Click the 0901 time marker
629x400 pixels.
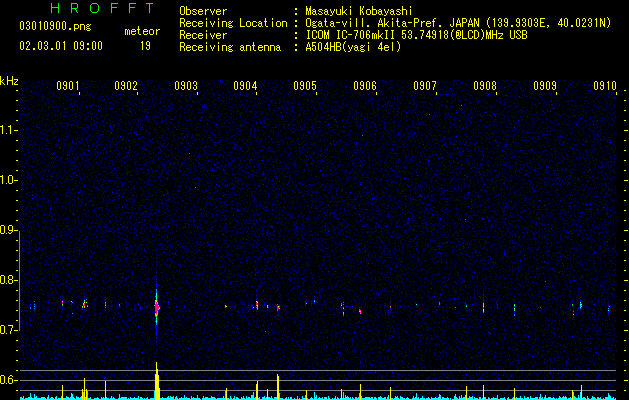click(67, 86)
